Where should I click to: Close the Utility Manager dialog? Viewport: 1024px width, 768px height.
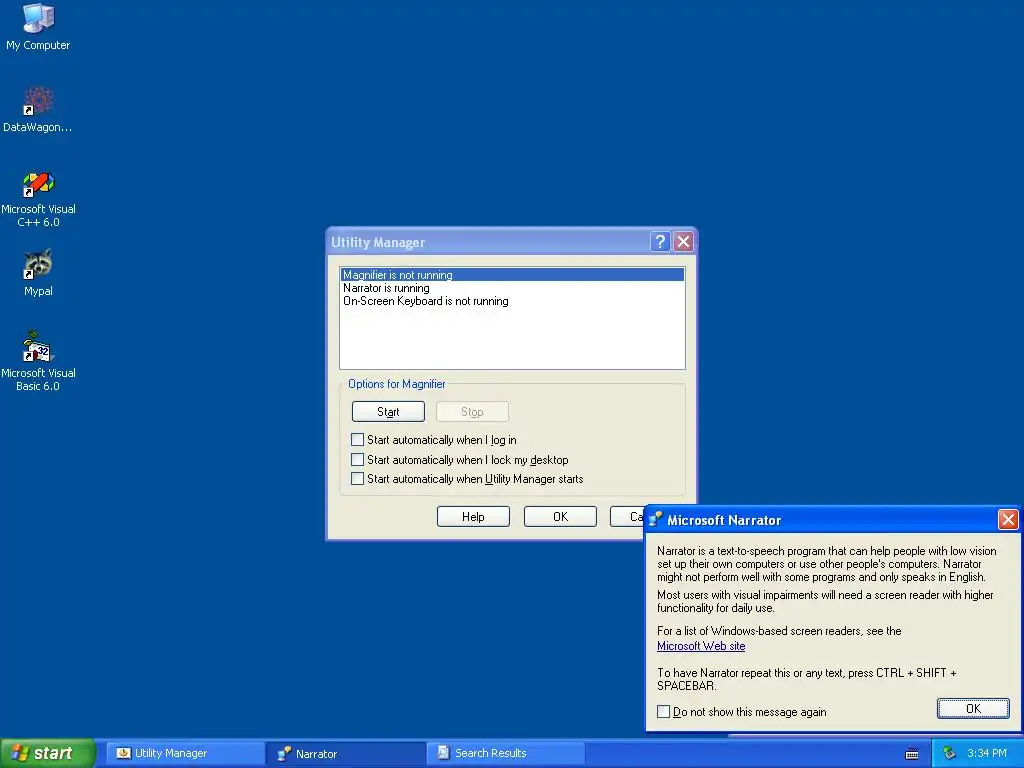point(683,242)
